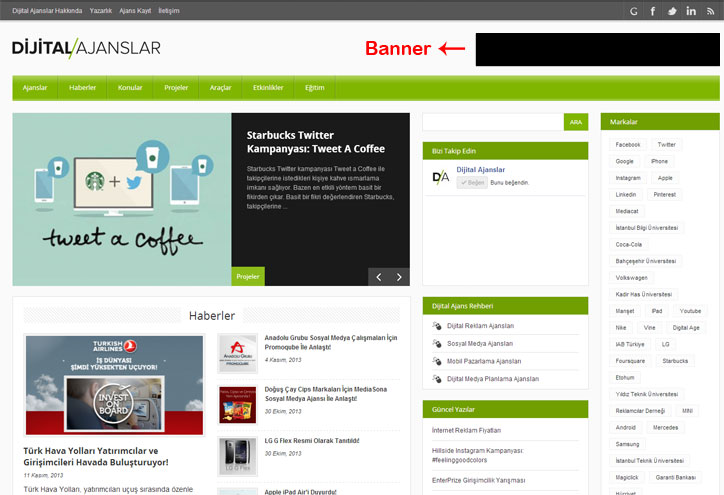Open Türk Hava Yolları Yatırımcılar article title

coord(96,457)
